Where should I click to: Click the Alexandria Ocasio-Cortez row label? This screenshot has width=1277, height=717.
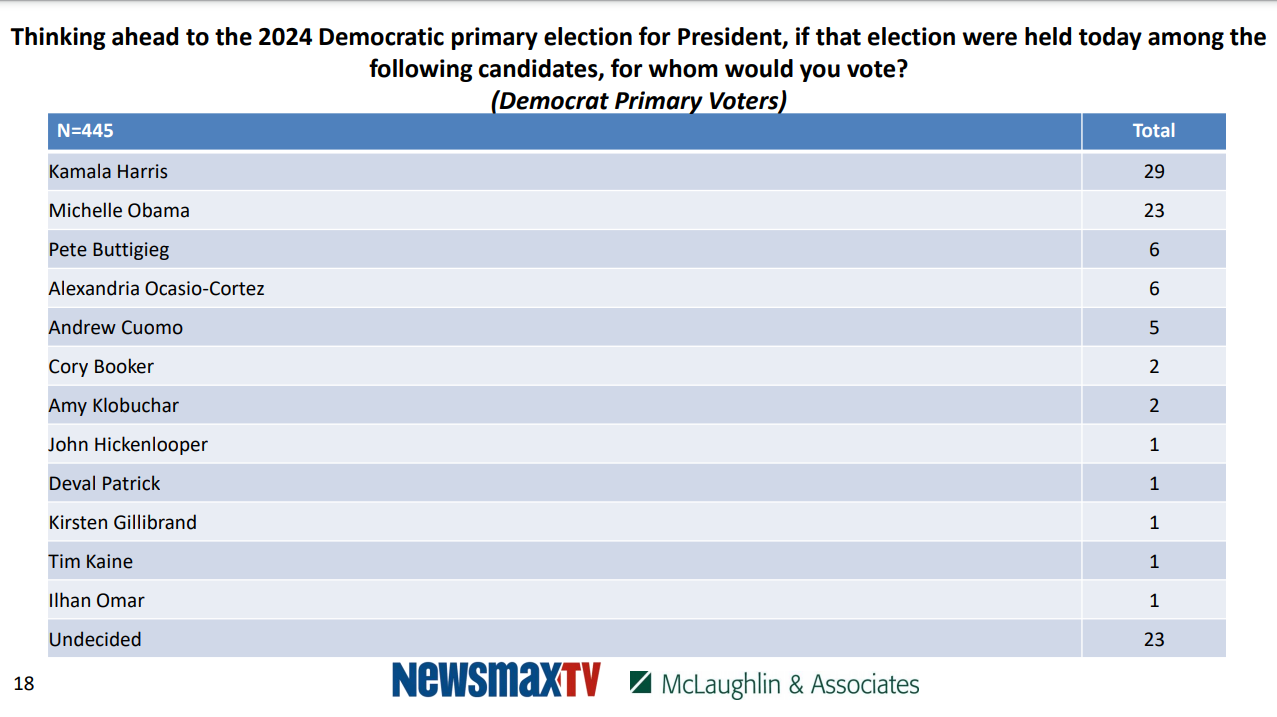tap(156, 289)
